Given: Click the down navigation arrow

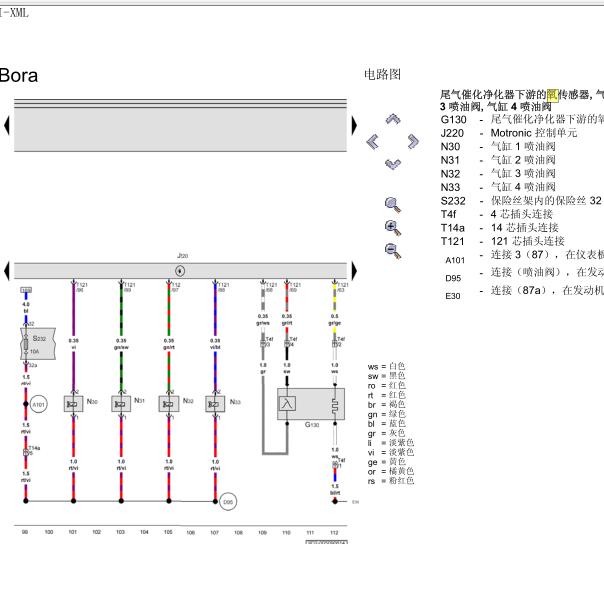Looking at the screenshot, I should pos(393,164).
